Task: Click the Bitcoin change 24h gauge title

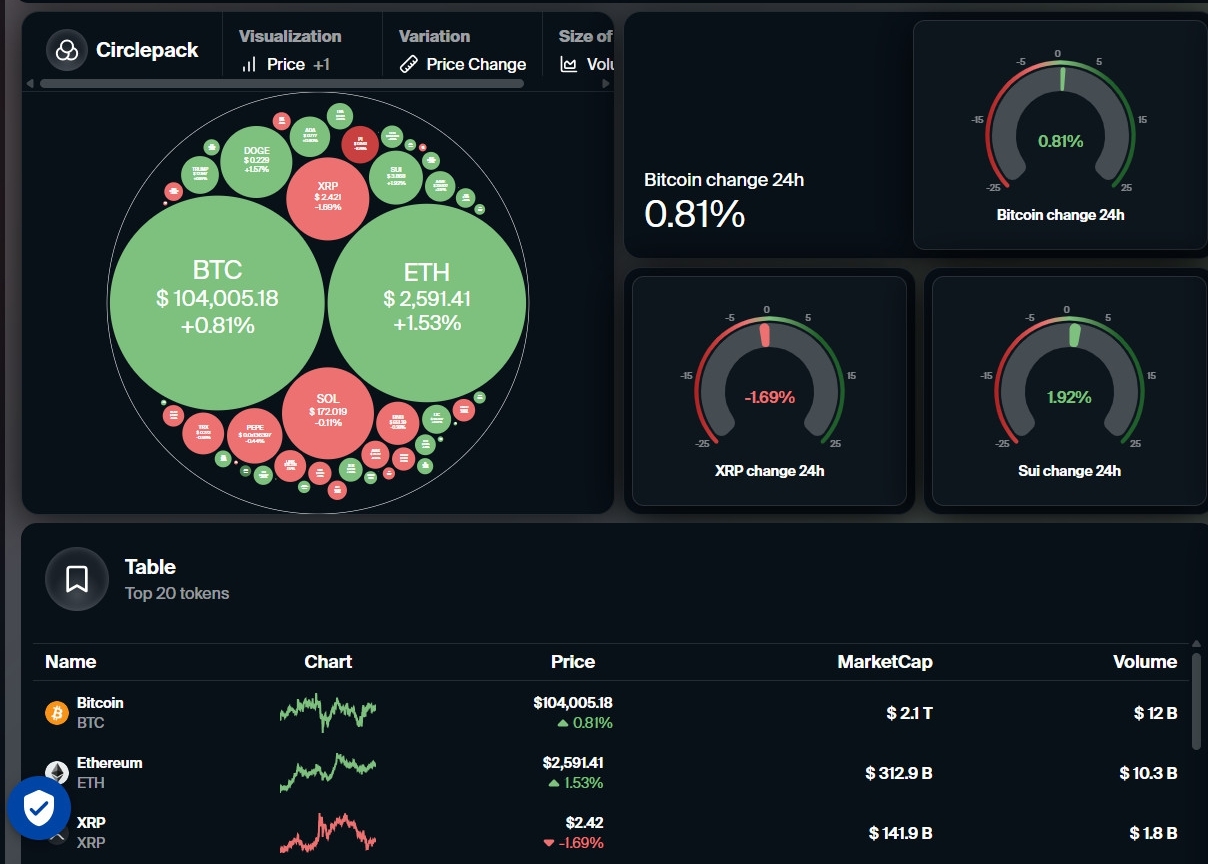Action: pos(1060,215)
